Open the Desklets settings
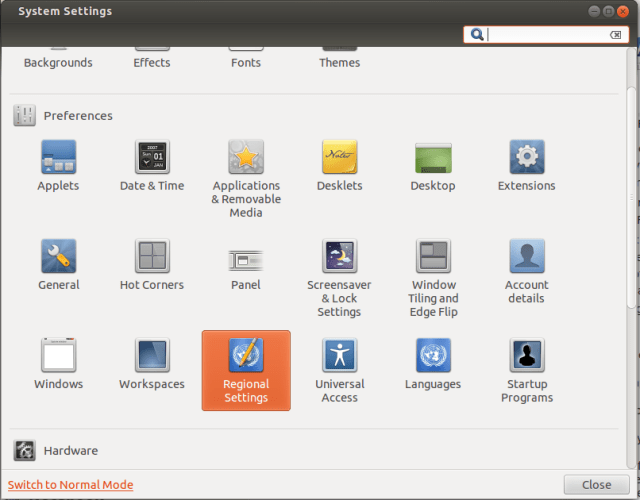 pos(339,158)
